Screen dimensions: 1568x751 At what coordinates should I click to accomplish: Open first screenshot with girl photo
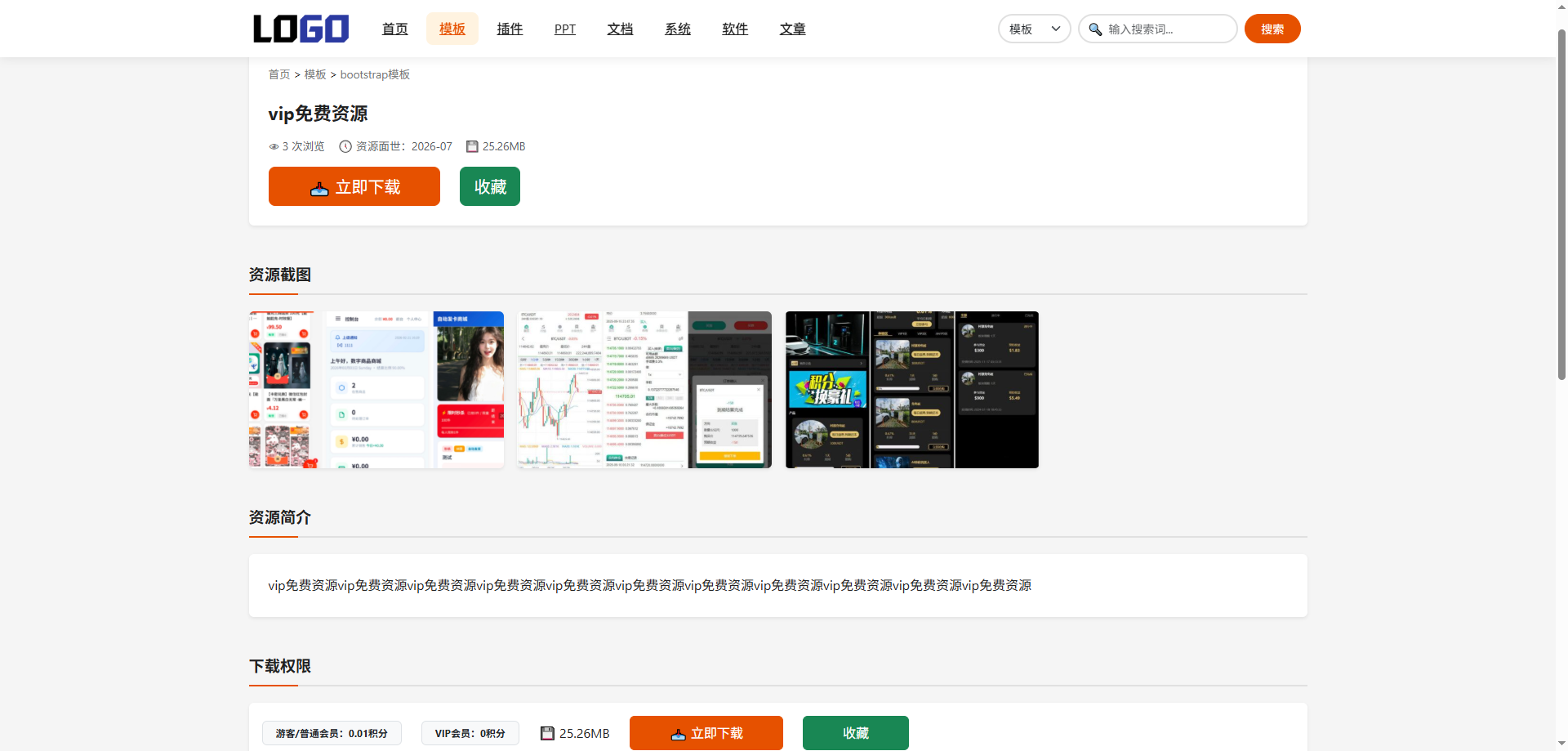[x=376, y=390]
